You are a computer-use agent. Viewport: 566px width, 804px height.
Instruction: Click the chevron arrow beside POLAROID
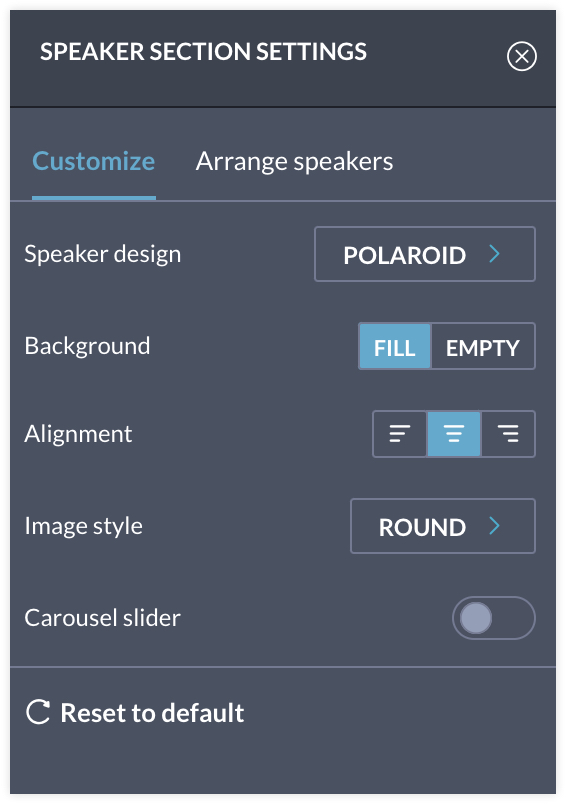coord(494,254)
